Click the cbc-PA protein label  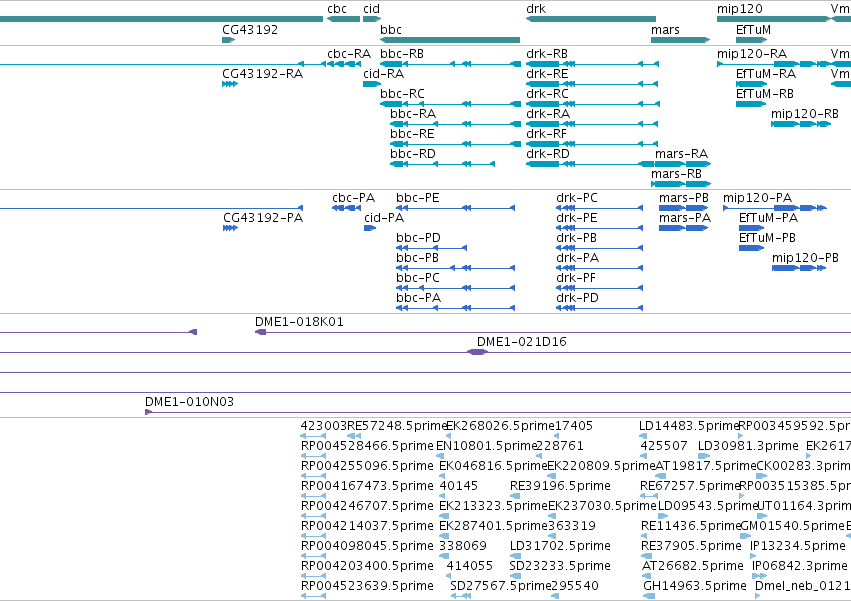353,198
